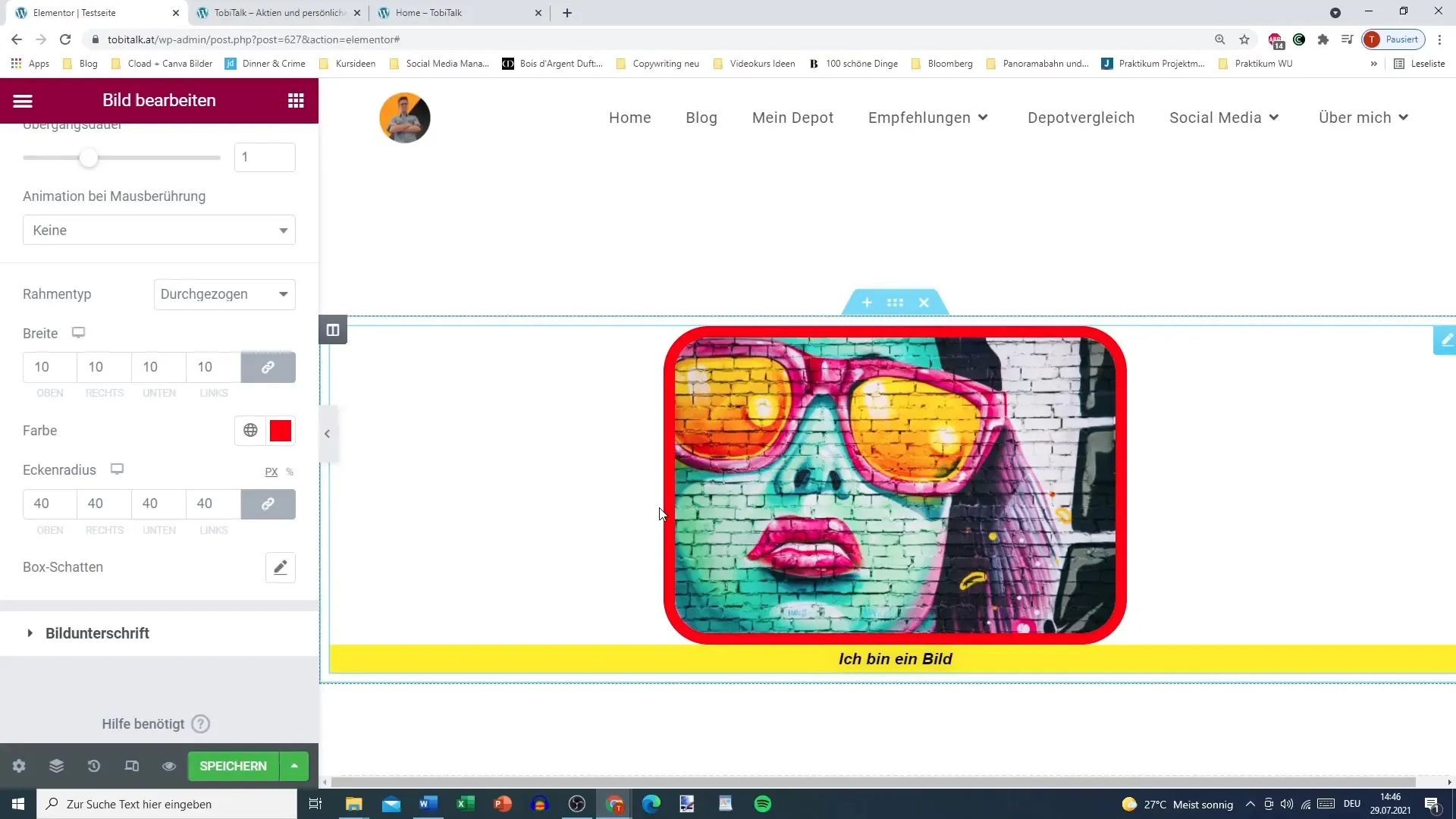This screenshot has height=819, width=1456.
Task: Open save options arrow next to Speichern
Action: click(x=294, y=766)
